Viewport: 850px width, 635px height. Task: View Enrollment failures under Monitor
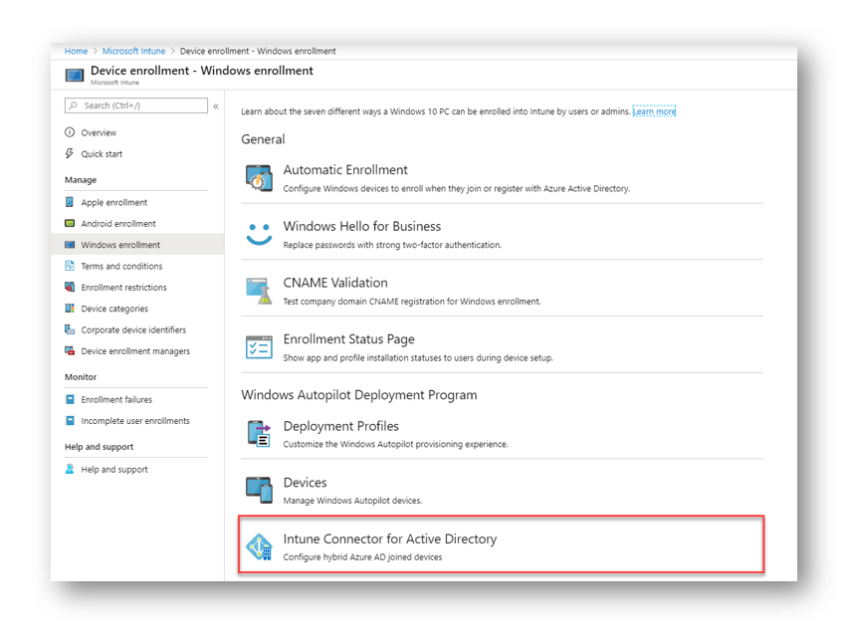click(117, 399)
